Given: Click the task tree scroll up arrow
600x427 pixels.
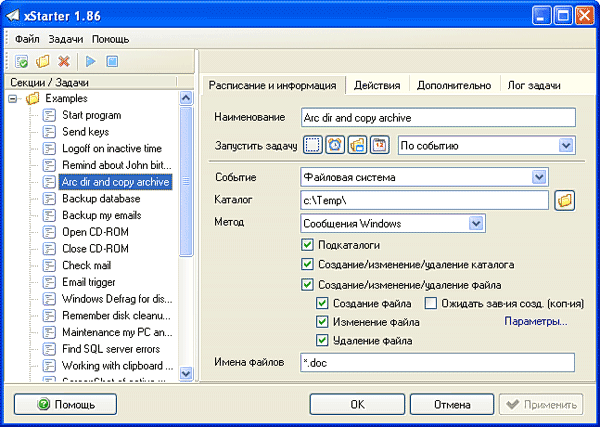Looking at the screenshot, I should pos(186,98).
